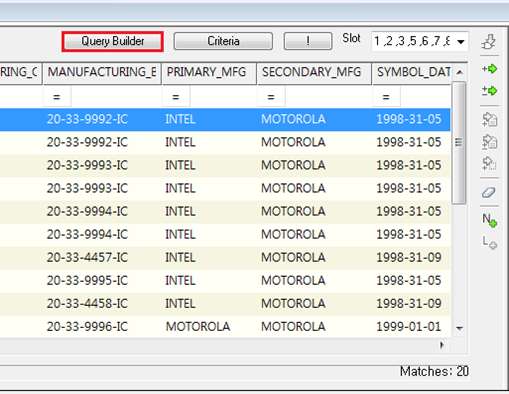Click the PRIMARY_MFG filter value field
This screenshot has height=394, width=509.
(223, 97)
